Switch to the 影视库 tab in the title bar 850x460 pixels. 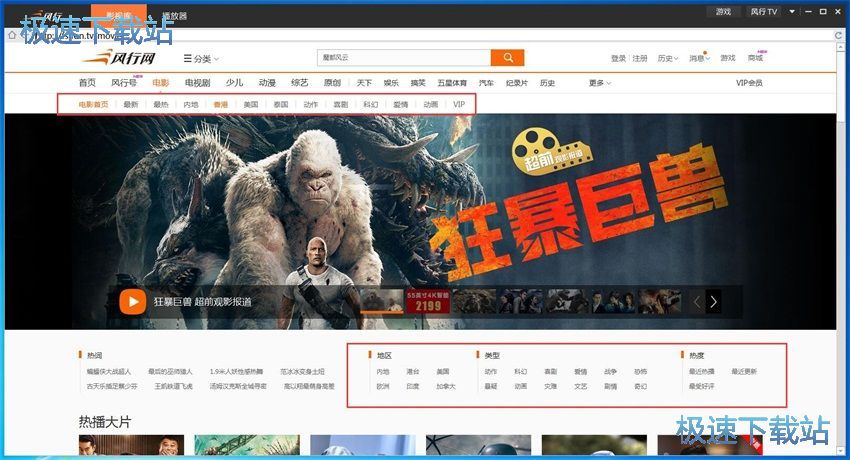click(119, 16)
